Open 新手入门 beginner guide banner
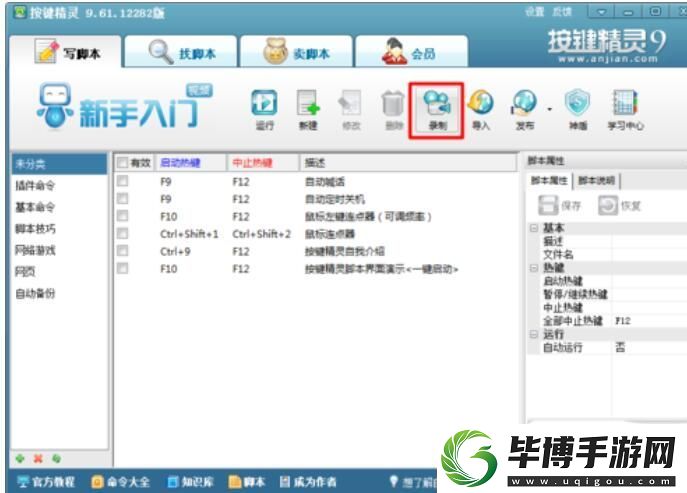 [x=124, y=106]
